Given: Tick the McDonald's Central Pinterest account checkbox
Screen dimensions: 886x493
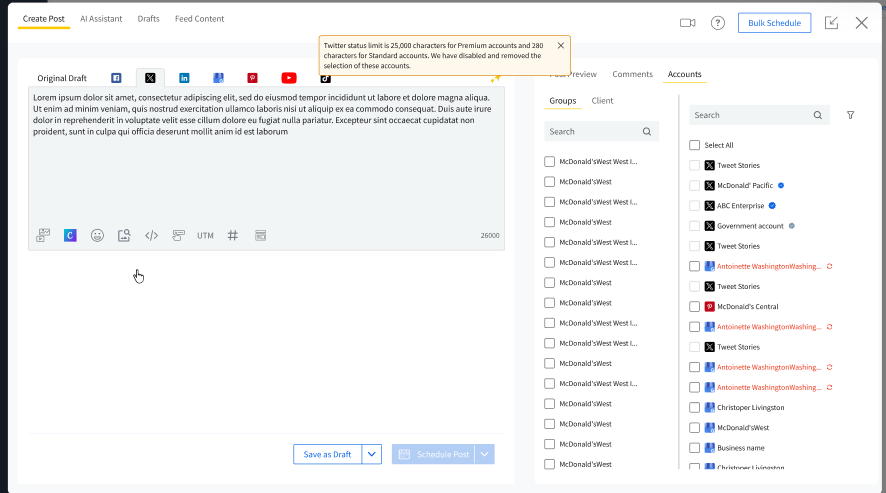Looking at the screenshot, I should (x=694, y=307).
